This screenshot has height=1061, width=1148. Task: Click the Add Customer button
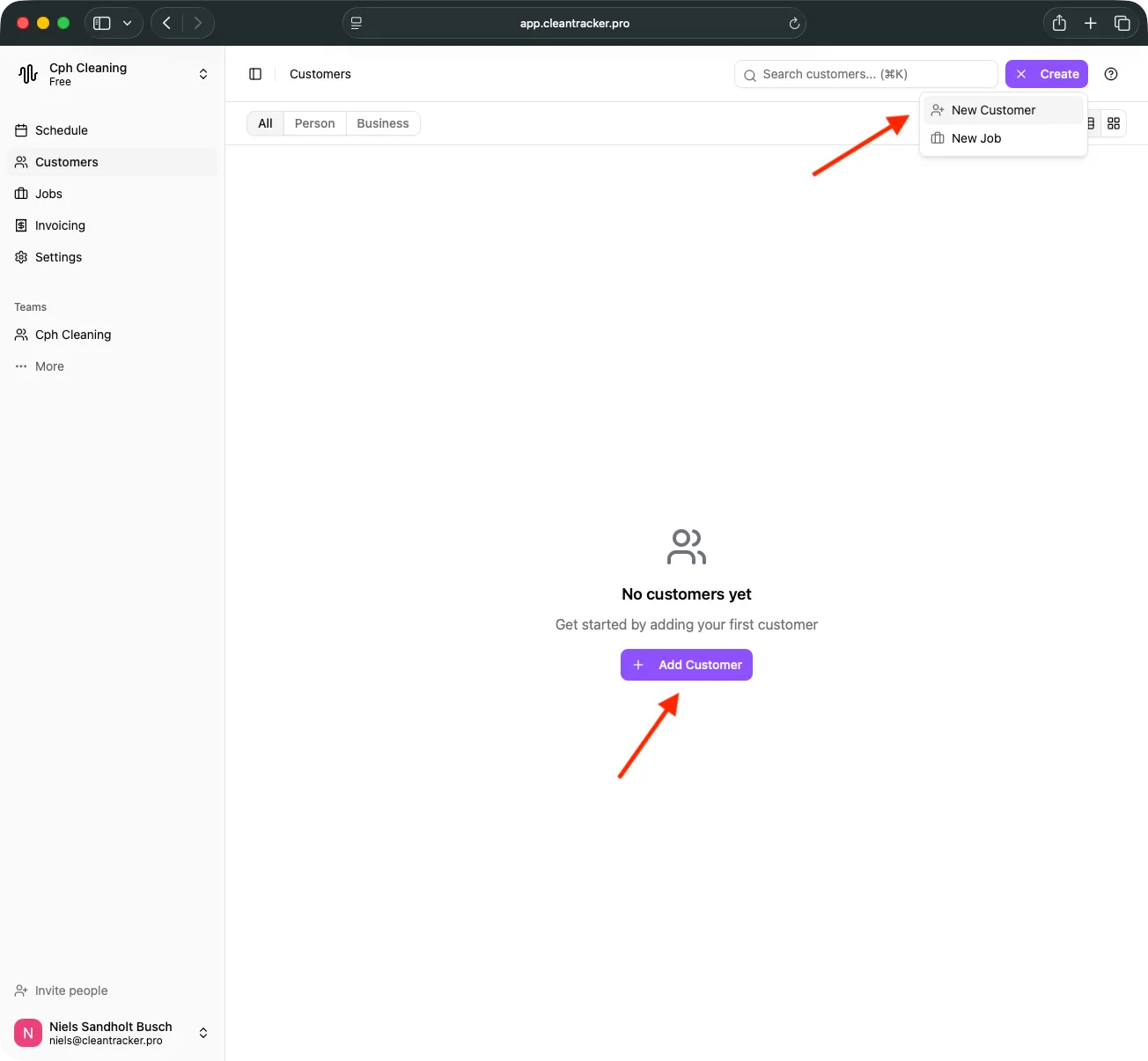click(x=686, y=665)
